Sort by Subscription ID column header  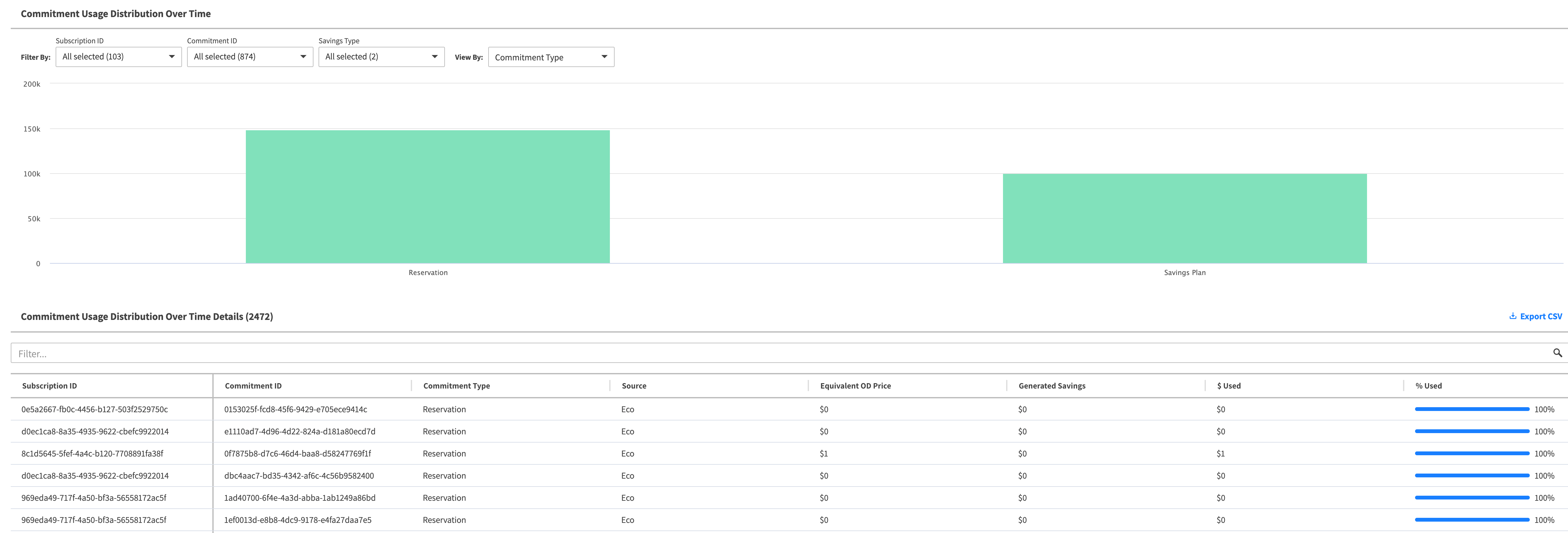(49, 386)
